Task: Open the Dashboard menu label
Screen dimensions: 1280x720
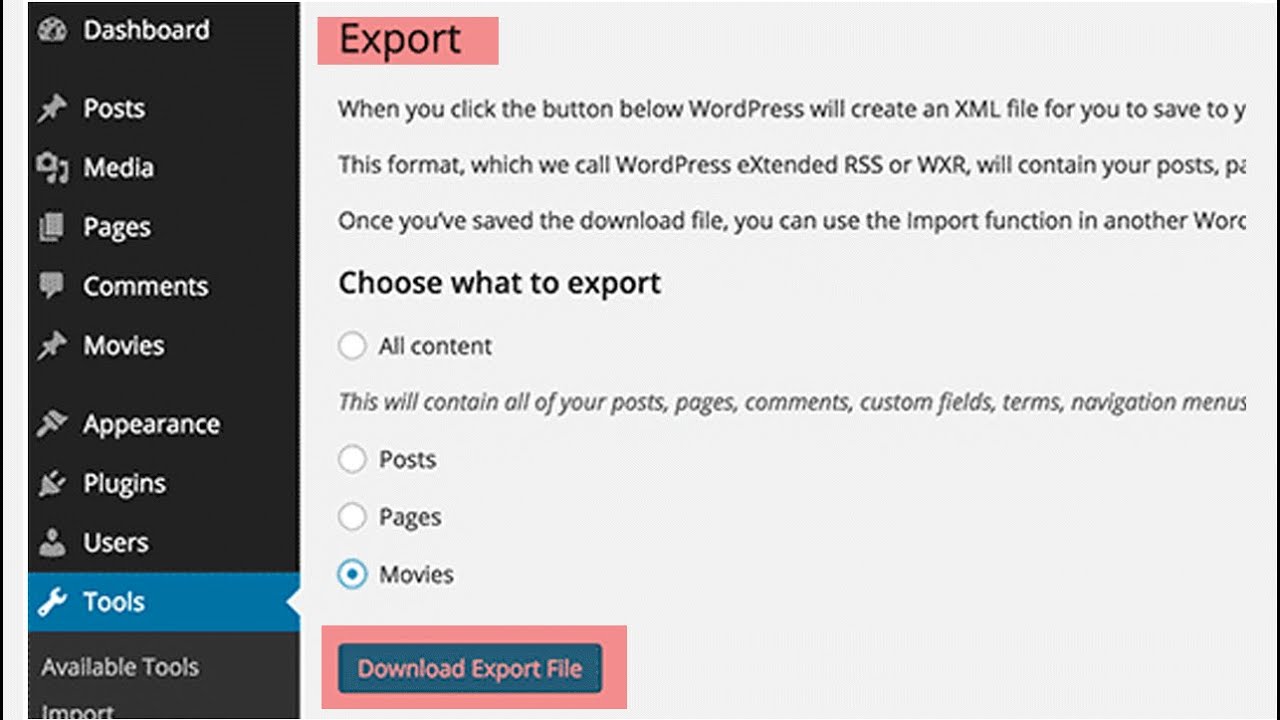Action: click(147, 30)
